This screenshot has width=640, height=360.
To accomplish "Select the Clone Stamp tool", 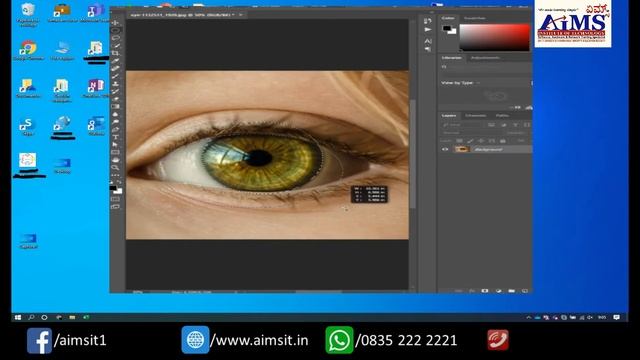I will tap(116, 84).
